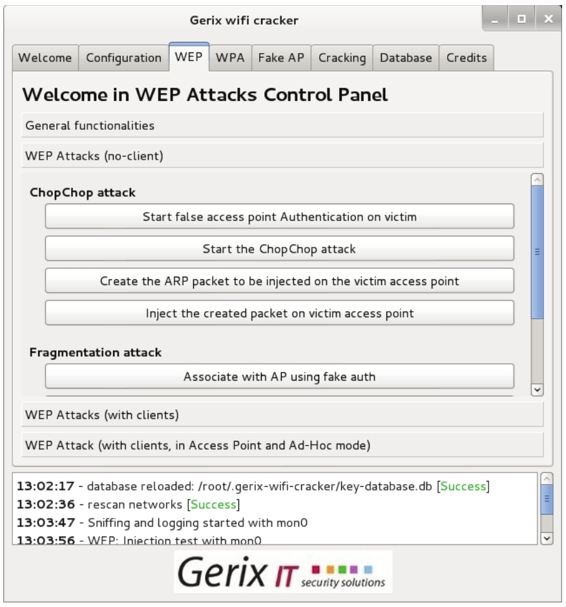Click the 'ChopChop attack' heading
The height and width of the screenshot is (607, 566).
point(82,192)
